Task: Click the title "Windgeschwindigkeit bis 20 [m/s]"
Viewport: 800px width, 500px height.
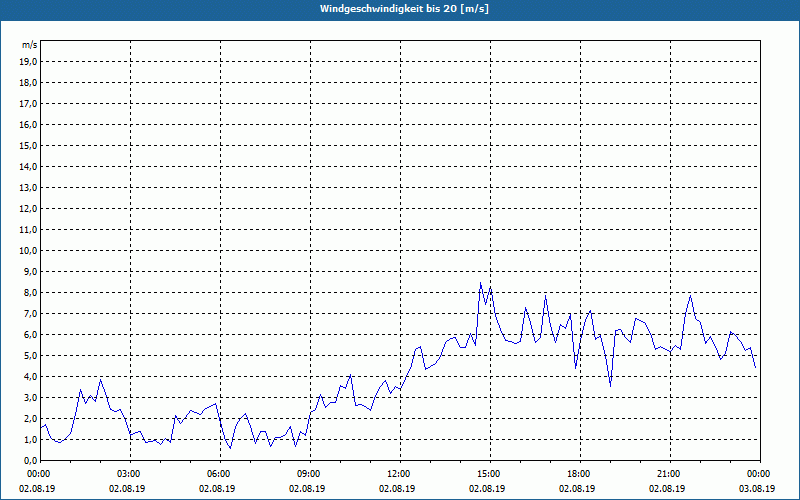Action: (404, 9)
